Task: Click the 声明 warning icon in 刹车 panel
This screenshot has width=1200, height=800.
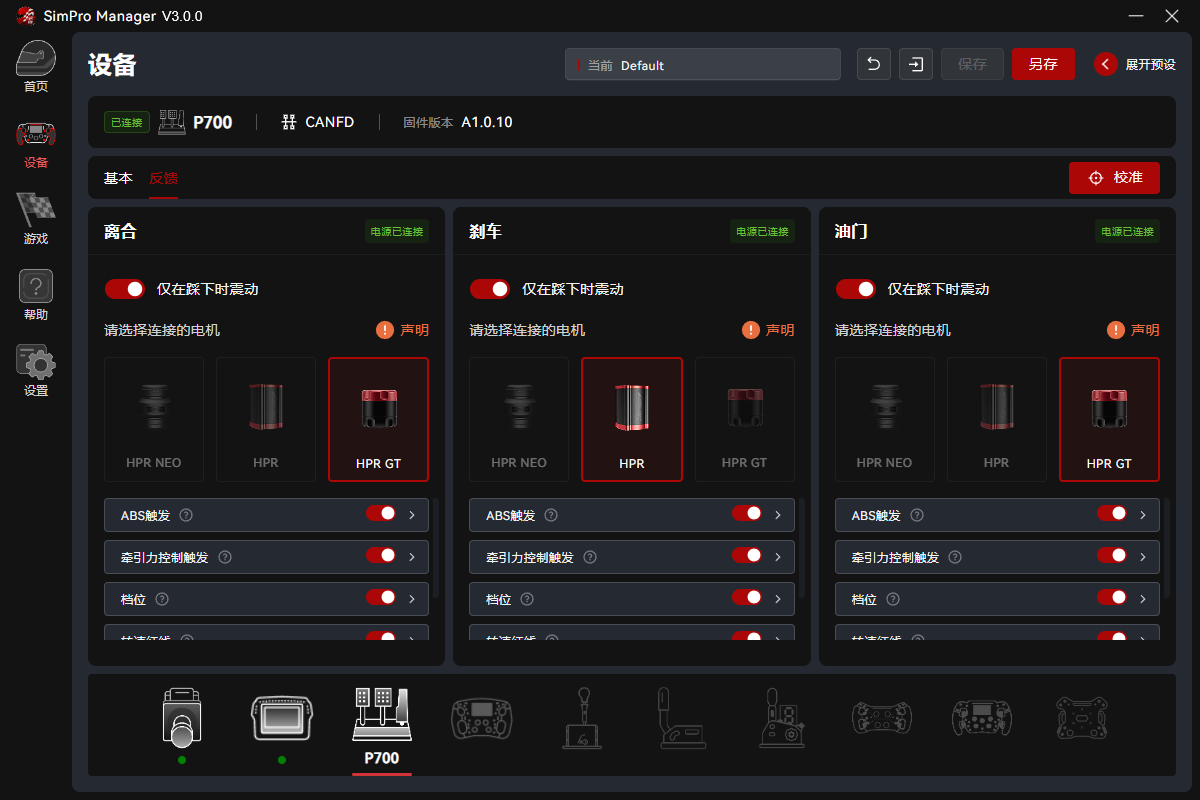Action: tap(750, 330)
